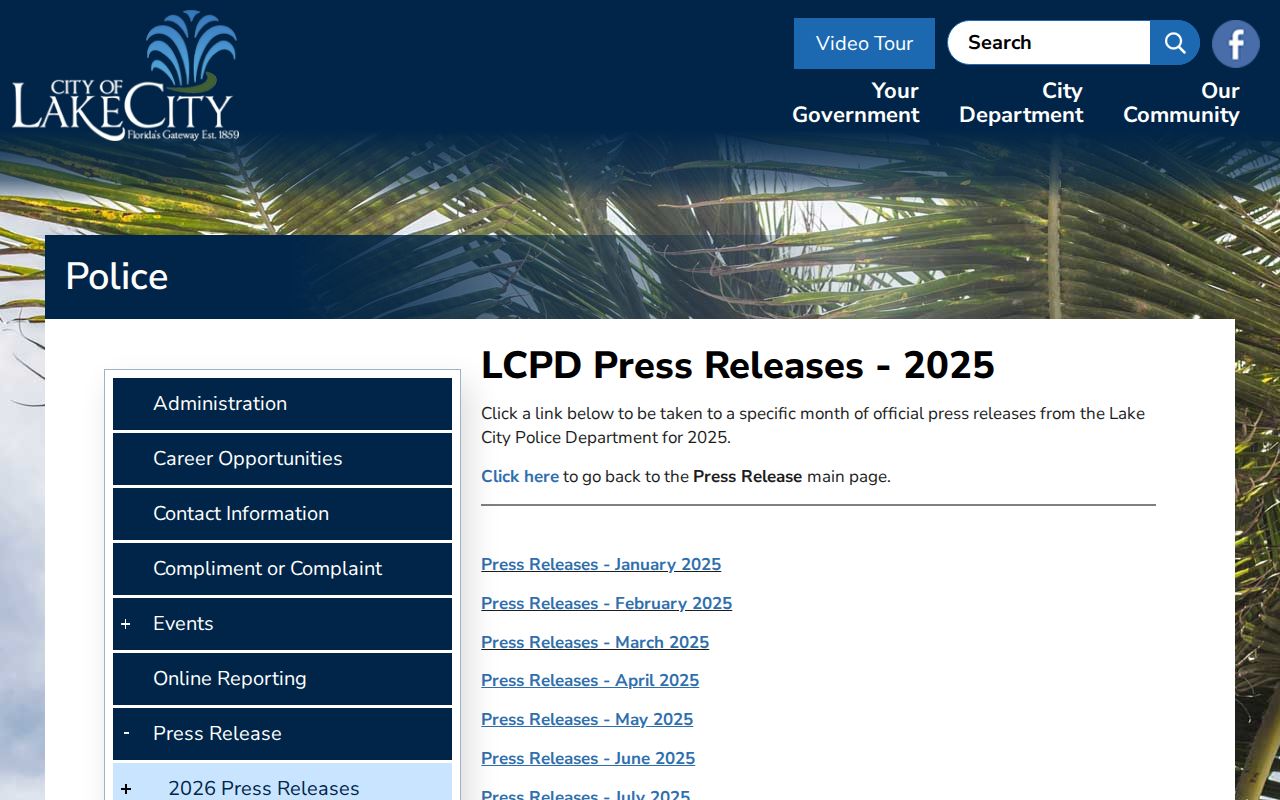
Task: Open Online Reporting sidebar item
Action: pos(282,679)
